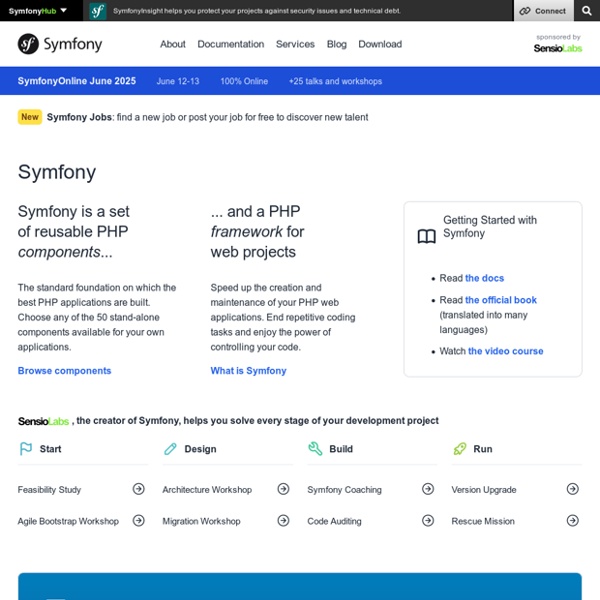Open the Migration Workshop link
Screen dimensions: 600x600
[x=201, y=521]
